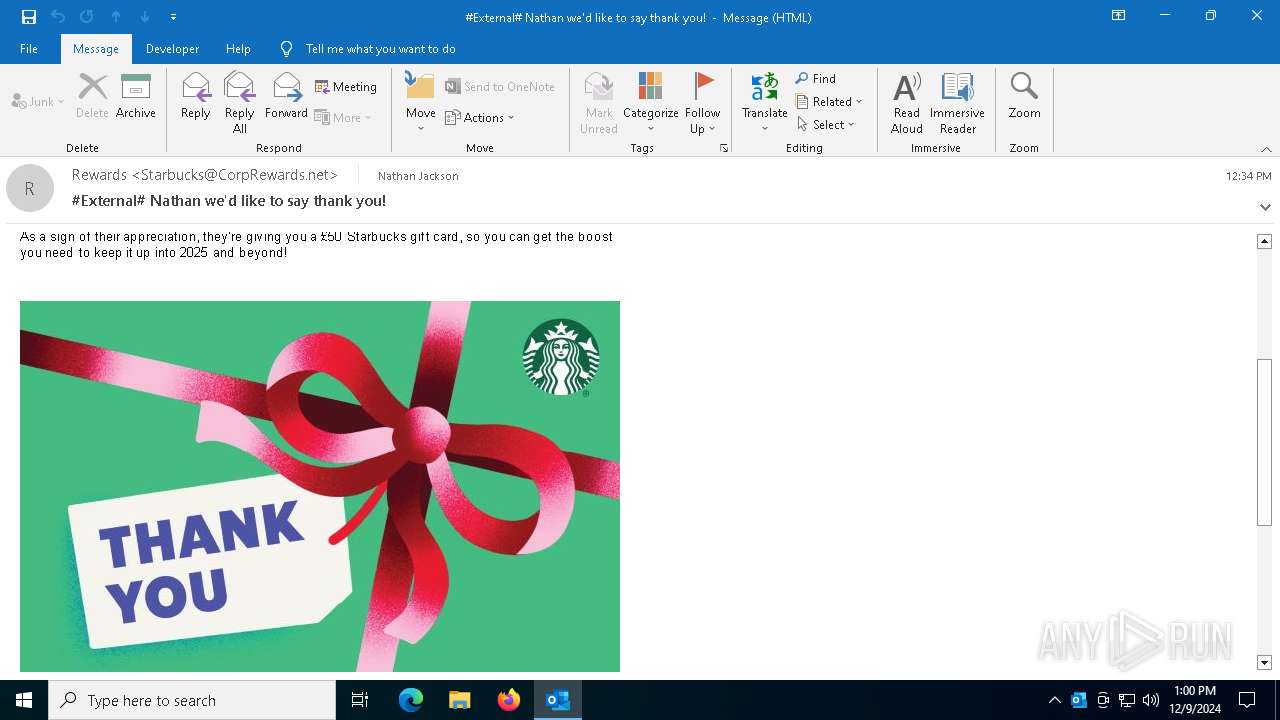Forward this message

tap(286, 97)
